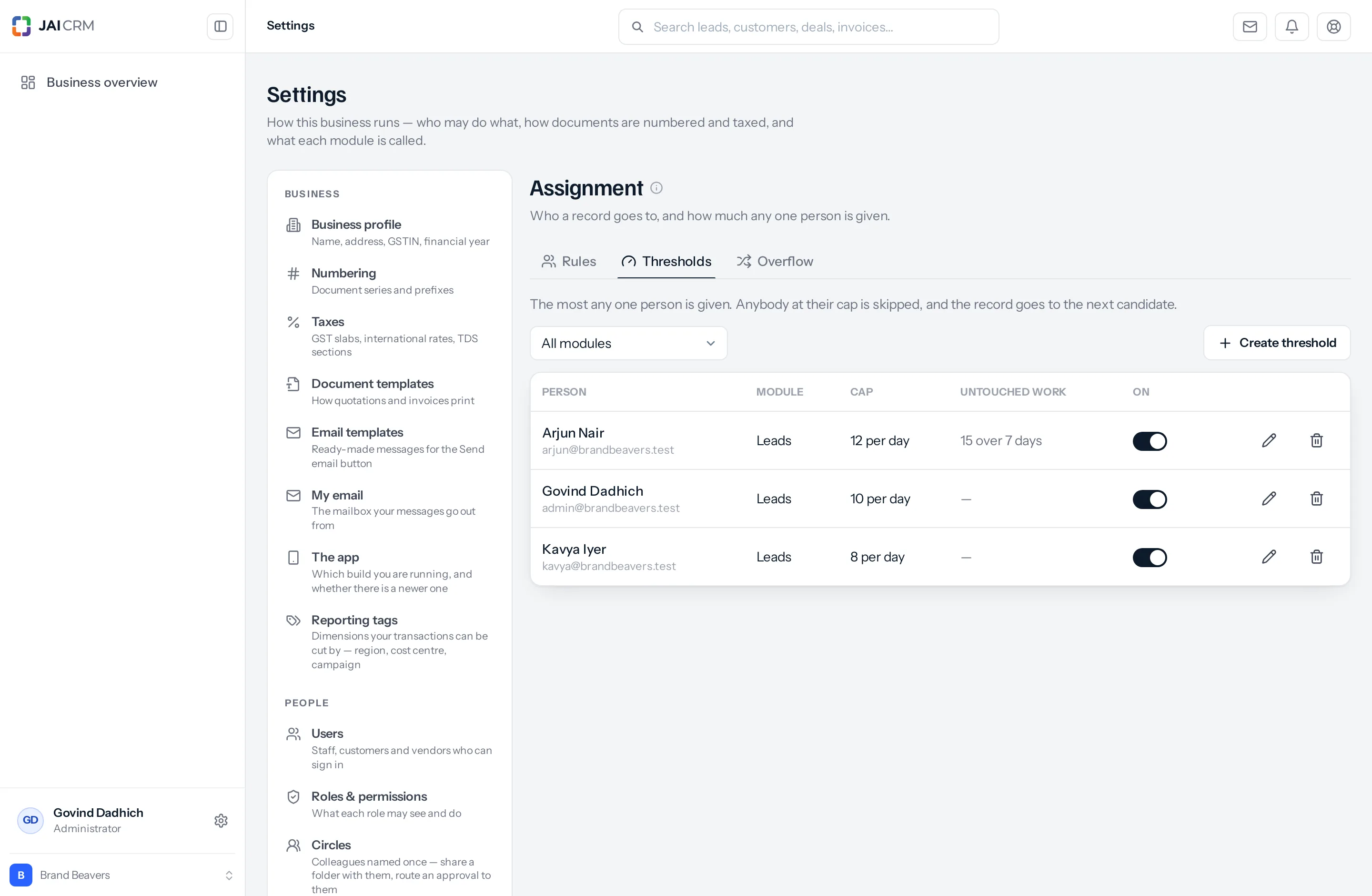
Task: Turn off Arjun Nair's threshold toggle
Action: pyautogui.click(x=1150, y=441)
